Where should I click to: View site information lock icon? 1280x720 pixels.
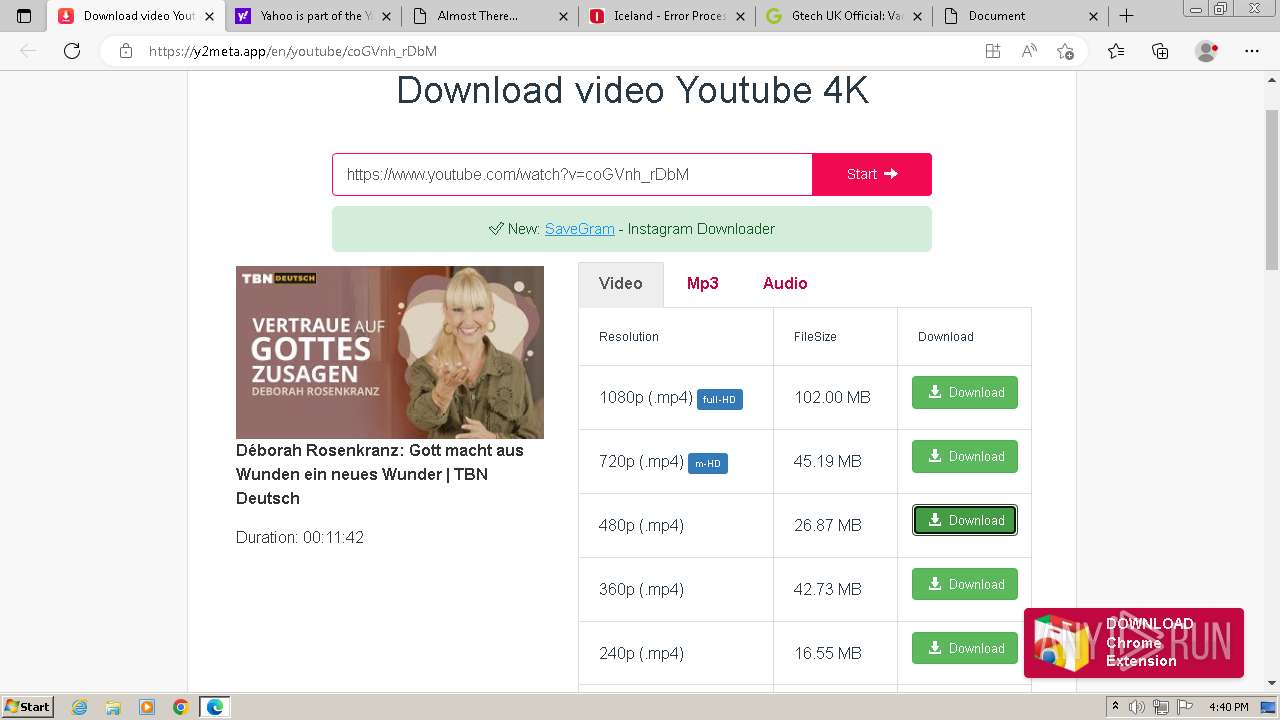[x=126, y=51]
